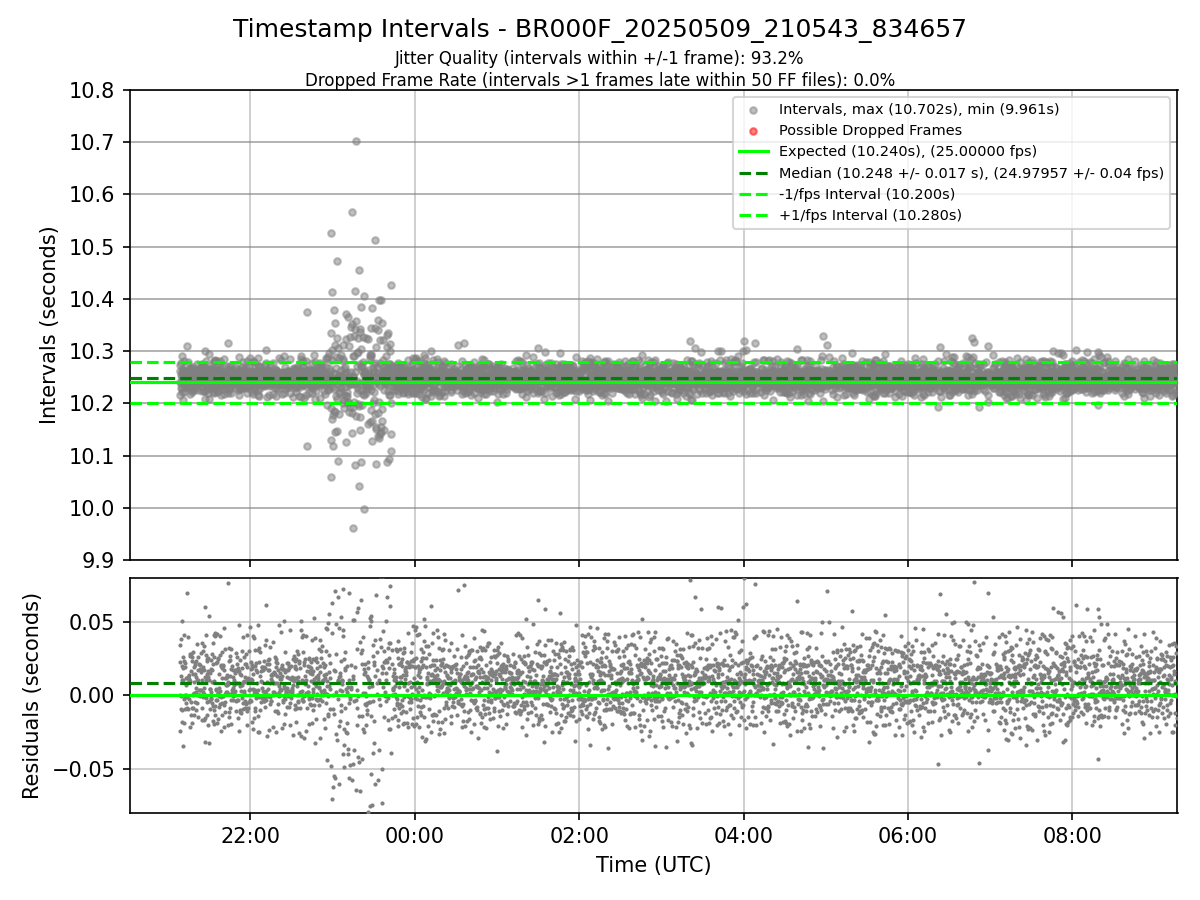Click the 'Intervals (seconds)' y-axis label
Image resolution: width=1200 pixels, height=900 pixels.
[x=49, y=325]
